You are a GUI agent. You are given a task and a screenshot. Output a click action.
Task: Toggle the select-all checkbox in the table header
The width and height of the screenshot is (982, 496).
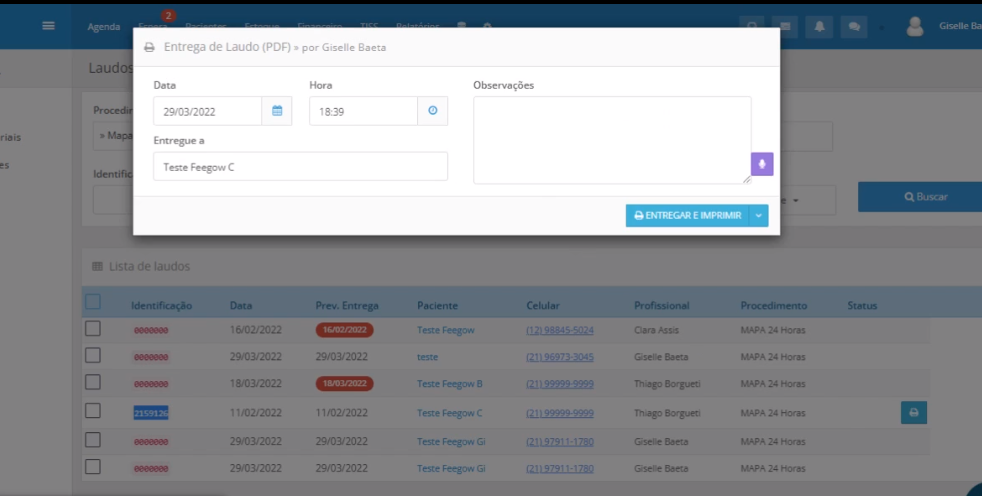tap(93, 302)
